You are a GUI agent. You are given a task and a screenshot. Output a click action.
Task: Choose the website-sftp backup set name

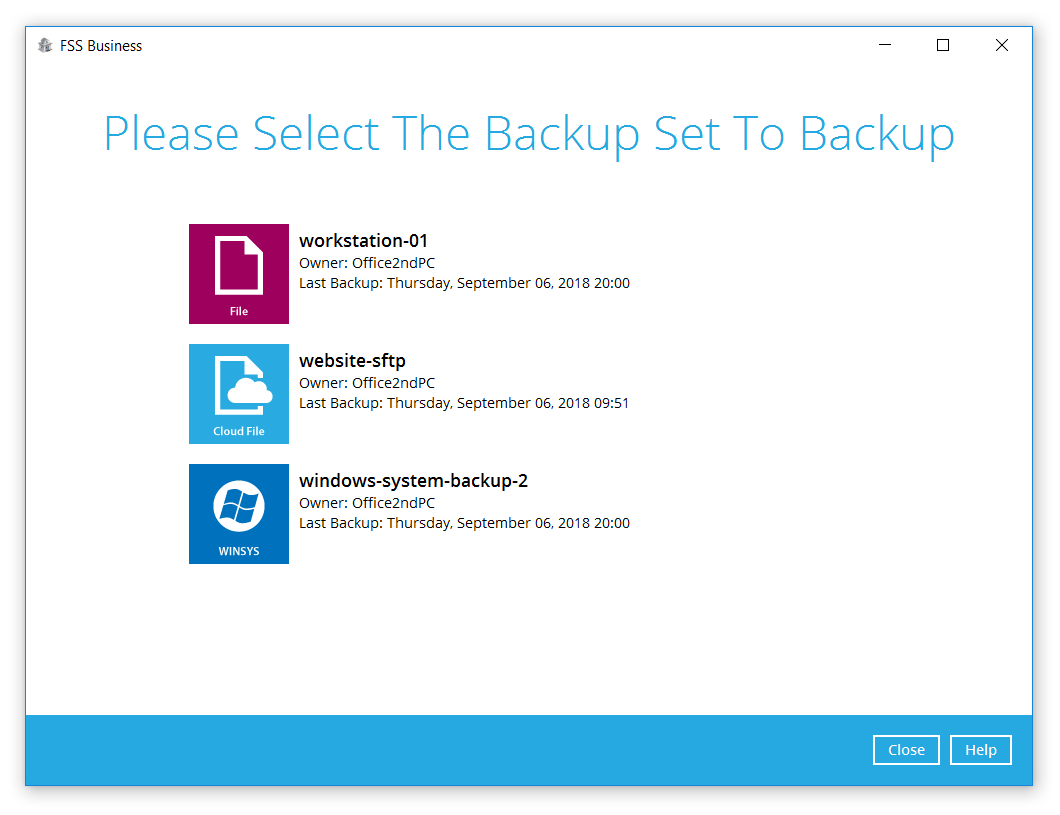pyautogui.click(x=352, y=361)
